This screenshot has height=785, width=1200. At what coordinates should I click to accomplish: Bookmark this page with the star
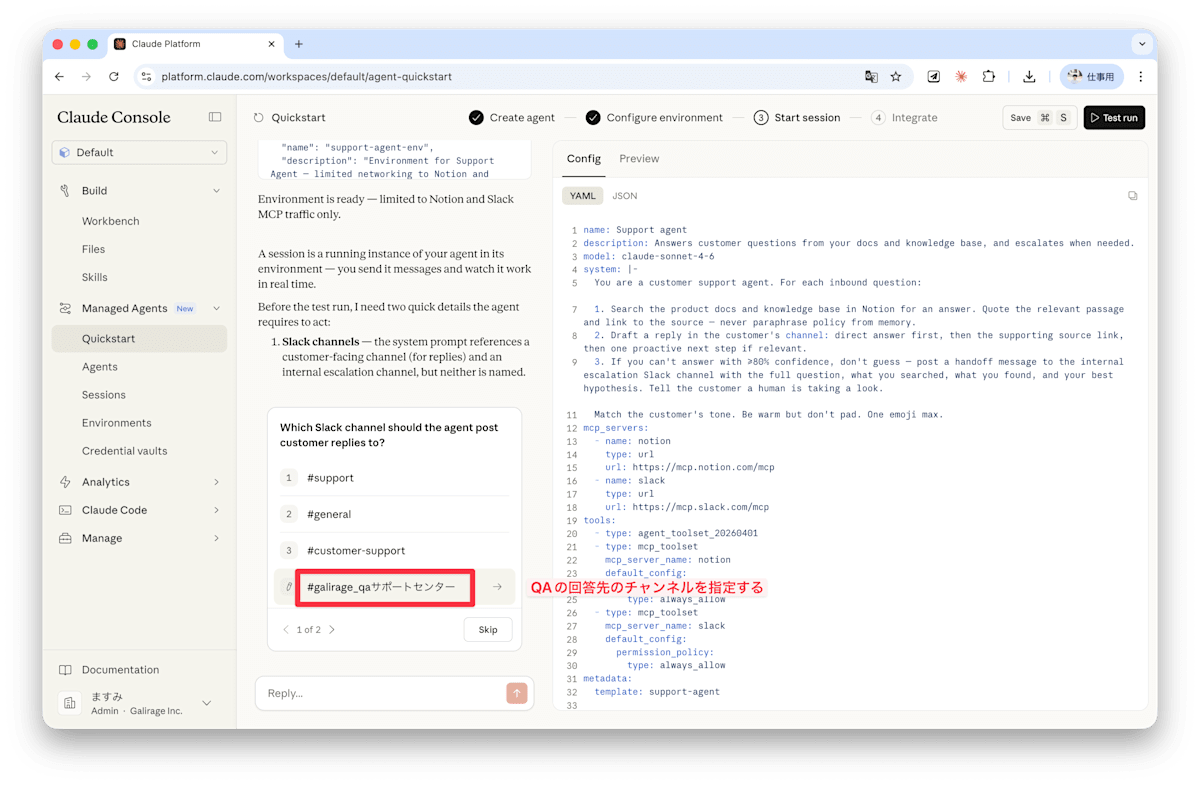point(896,76)
